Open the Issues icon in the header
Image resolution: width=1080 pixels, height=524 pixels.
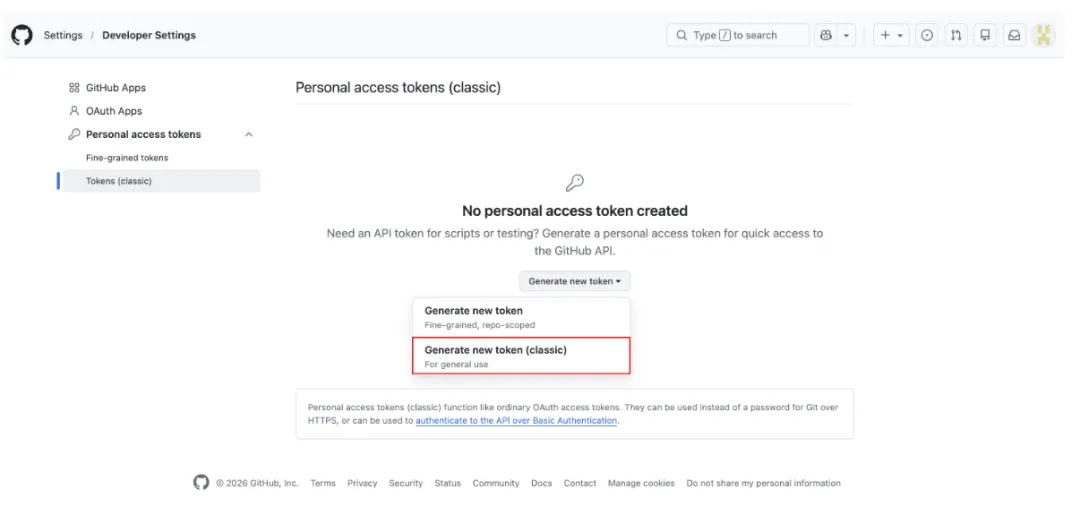click(x=927, y=35)
